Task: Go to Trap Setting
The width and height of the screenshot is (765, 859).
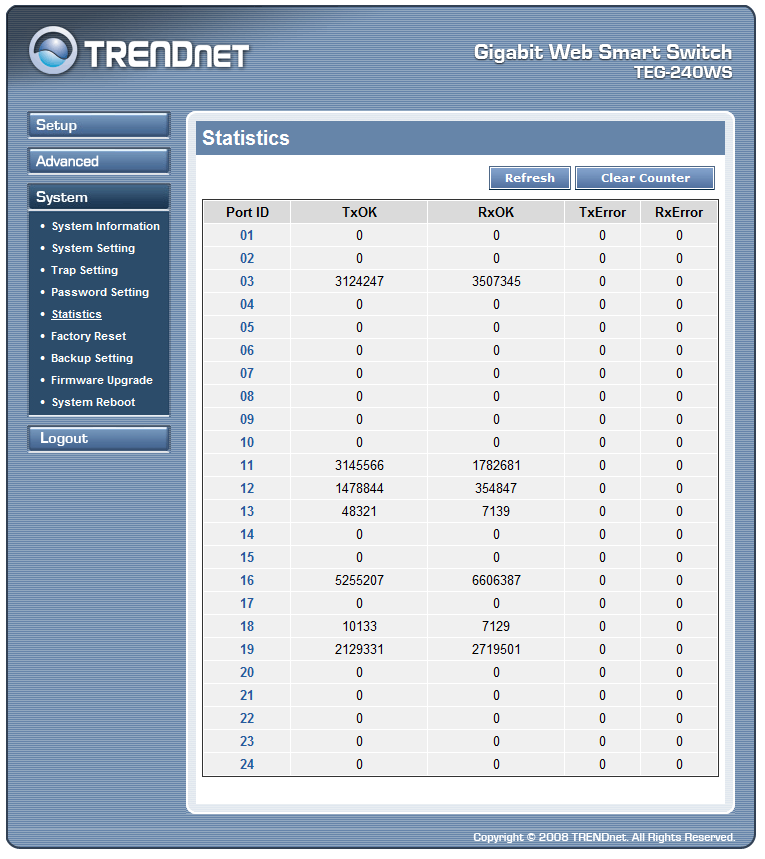Action: [x=84, y=270]
